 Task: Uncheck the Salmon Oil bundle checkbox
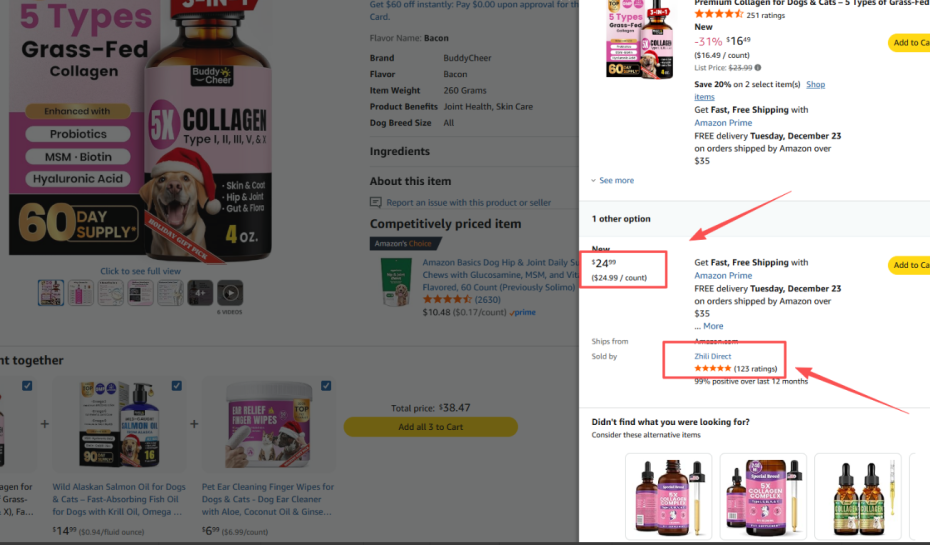tap(177, 385)
